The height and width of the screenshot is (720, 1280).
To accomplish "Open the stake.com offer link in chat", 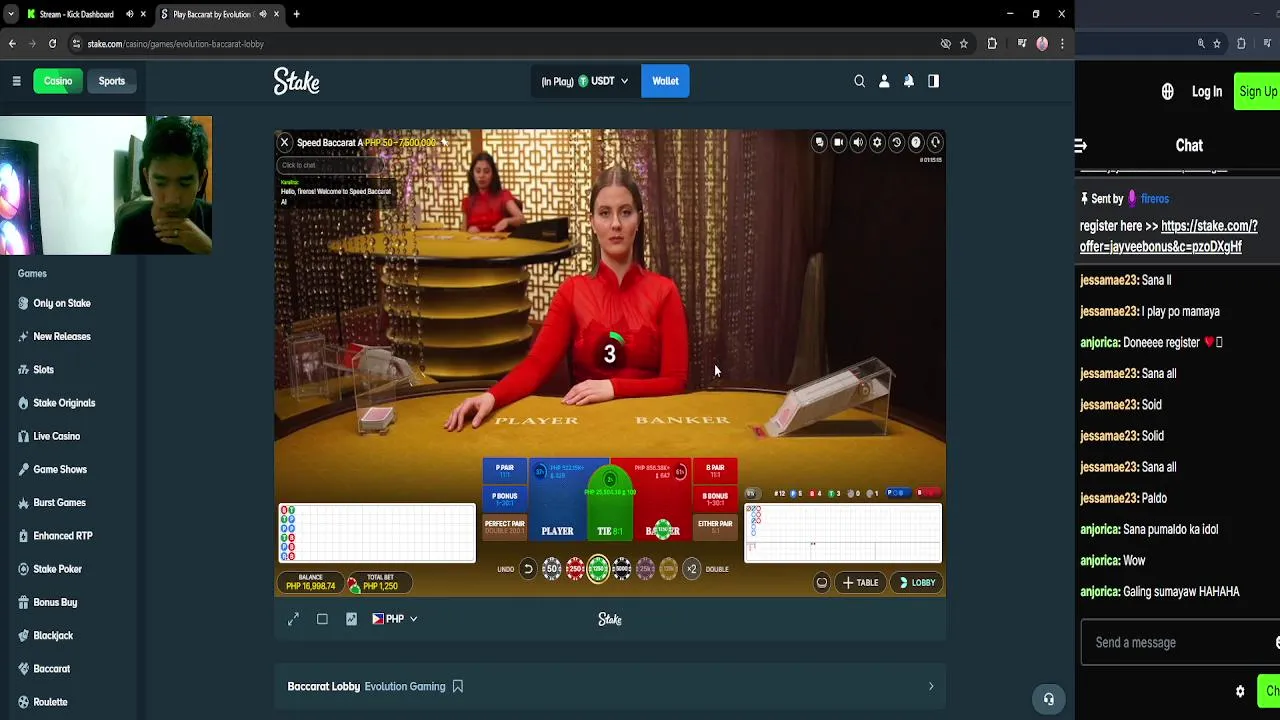I will point(1168,236).
